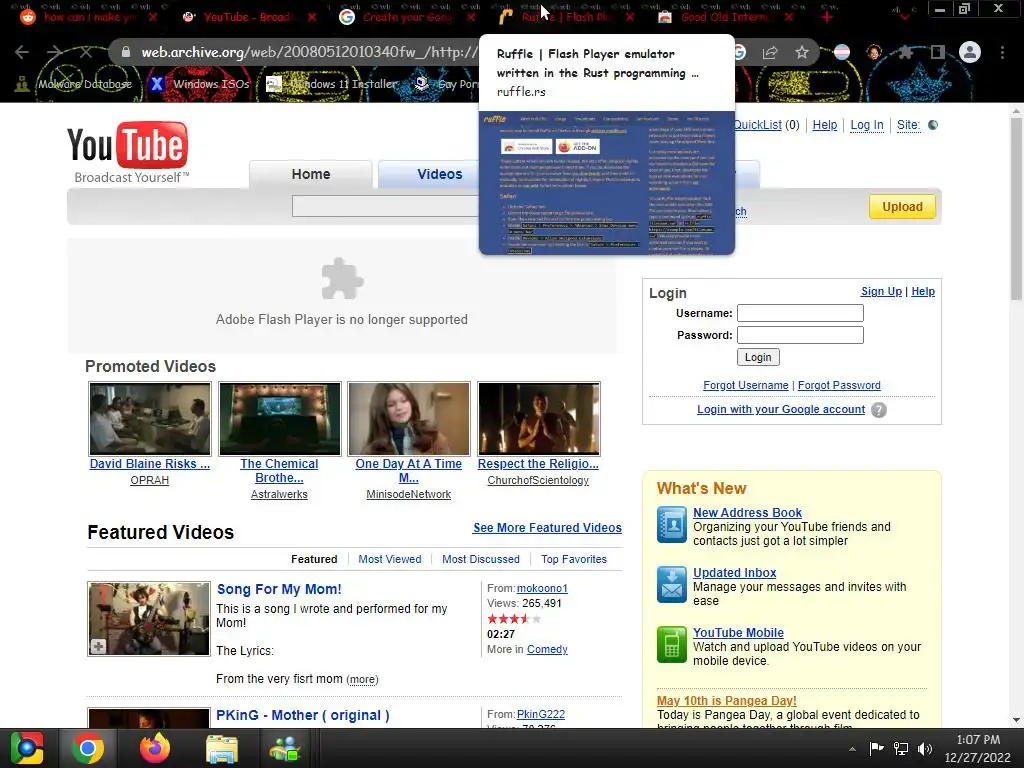1024x768 pixels.
Task: Click See More Featured Videos link
Action: [547, 528]
